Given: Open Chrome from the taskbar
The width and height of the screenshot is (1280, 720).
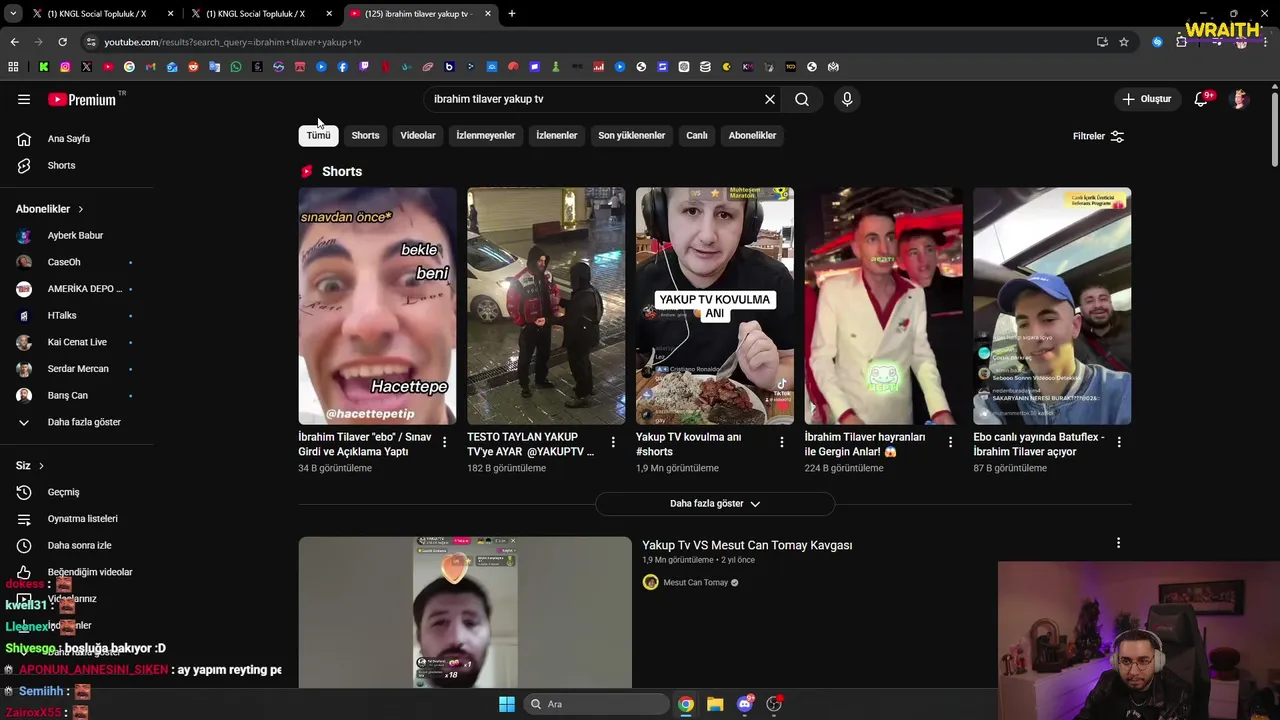Looking at the screenshot, I should pyautogui.click(x=686, y=704).
